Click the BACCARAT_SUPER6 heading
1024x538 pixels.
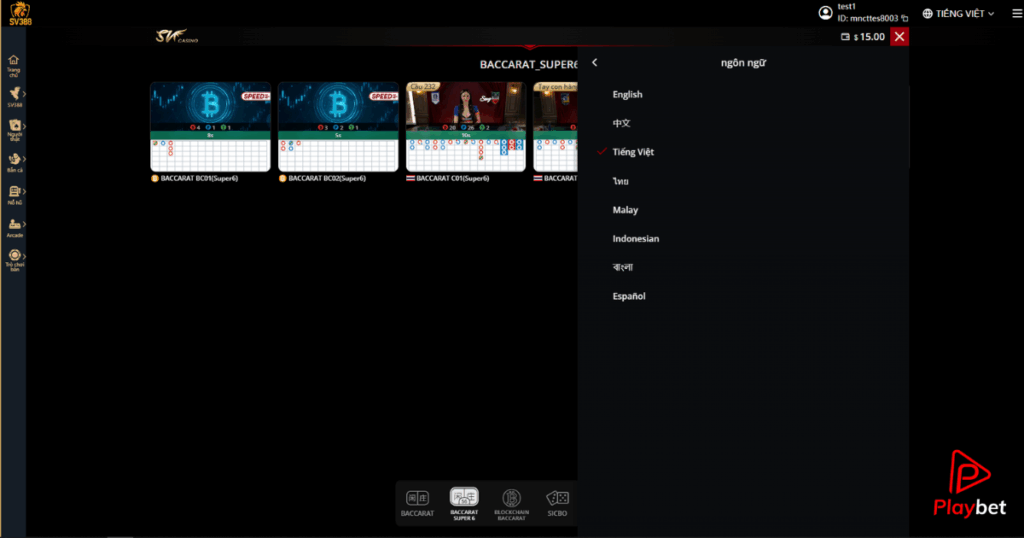point(528,65)
